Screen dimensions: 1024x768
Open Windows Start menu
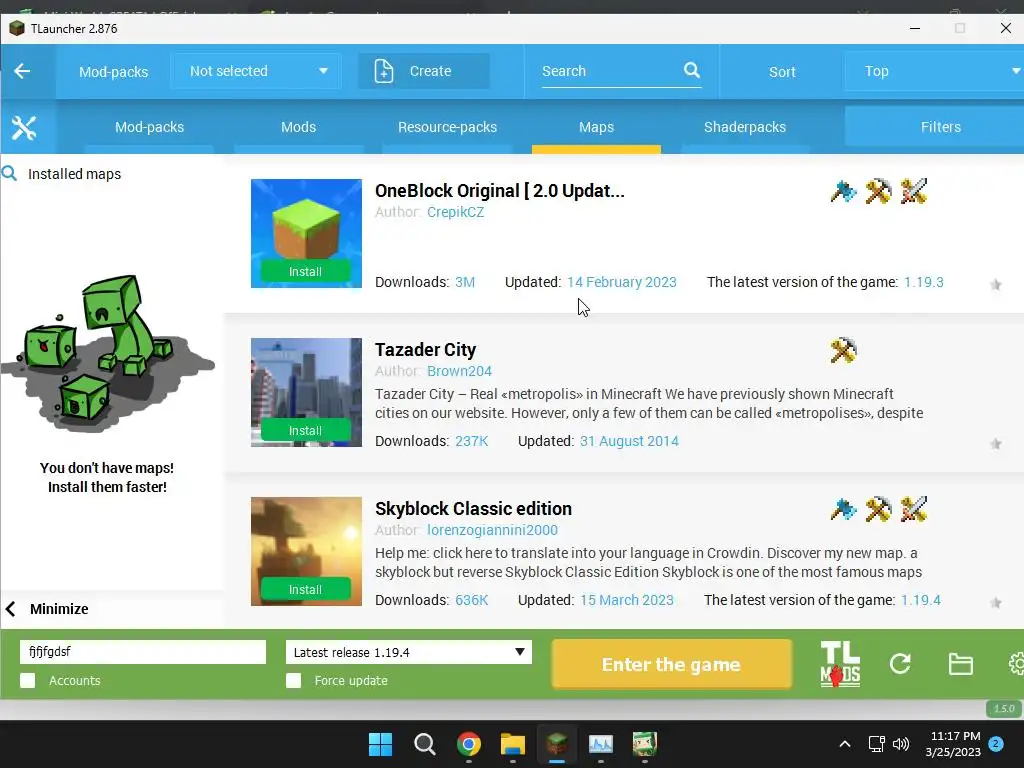[380, 744]
